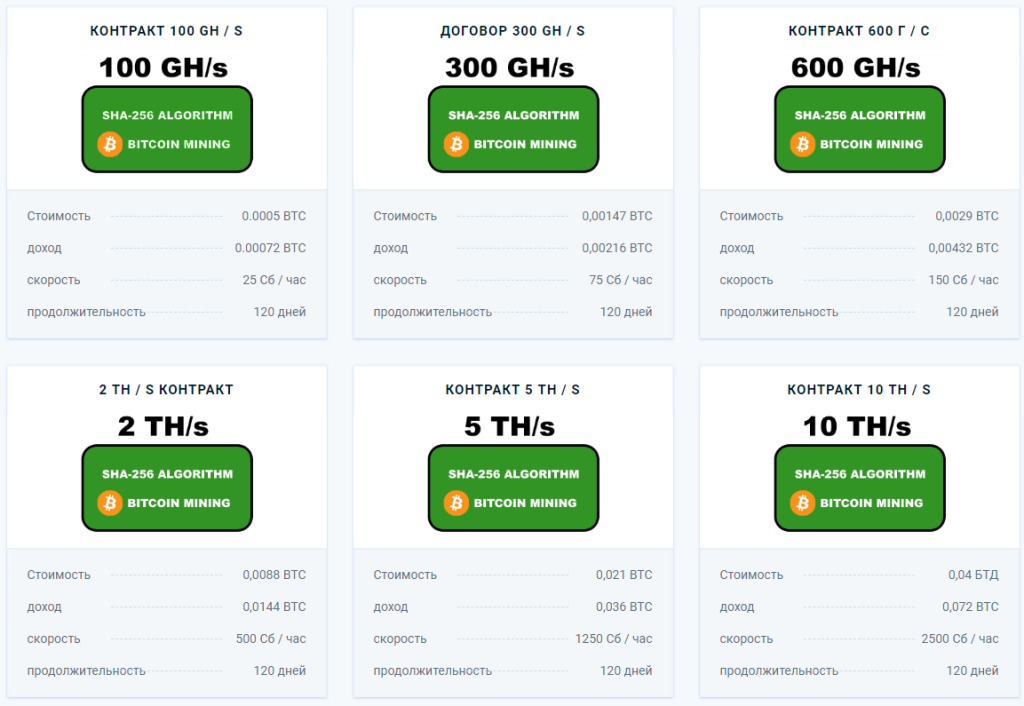This screenshot has height=706, width=1024.
Task: Select the 300 GH/s green mining badge
Action: pos(513,129)
